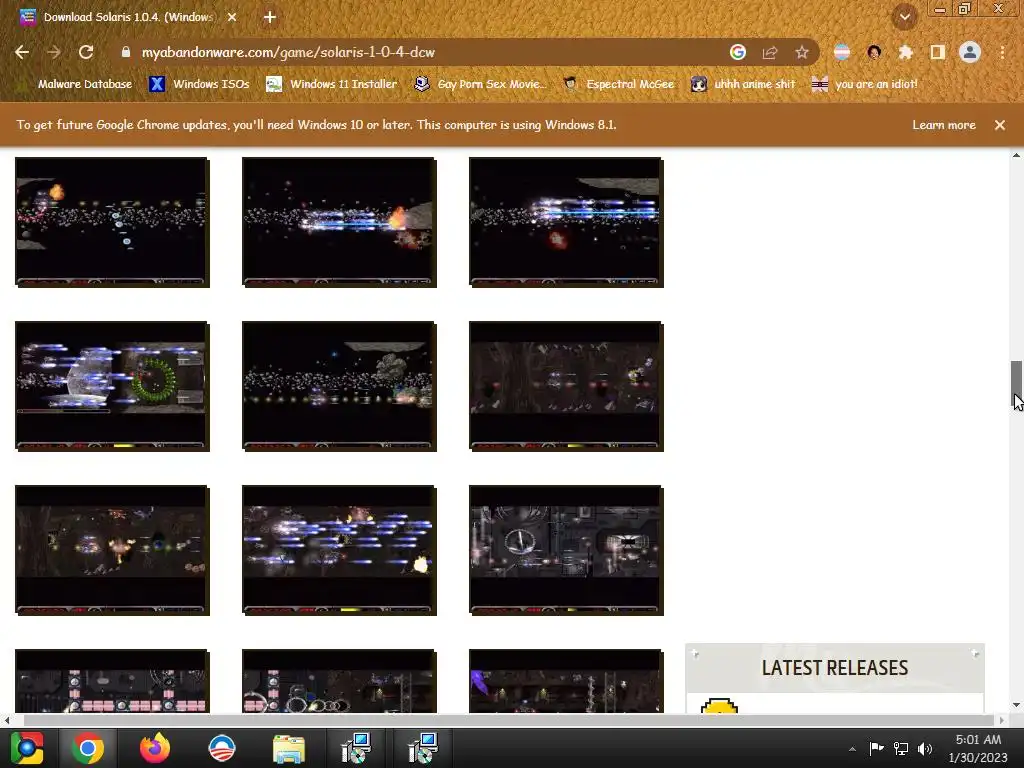Go back to the previous page
Screen dimensions: 1024x768
coord(22,52)
